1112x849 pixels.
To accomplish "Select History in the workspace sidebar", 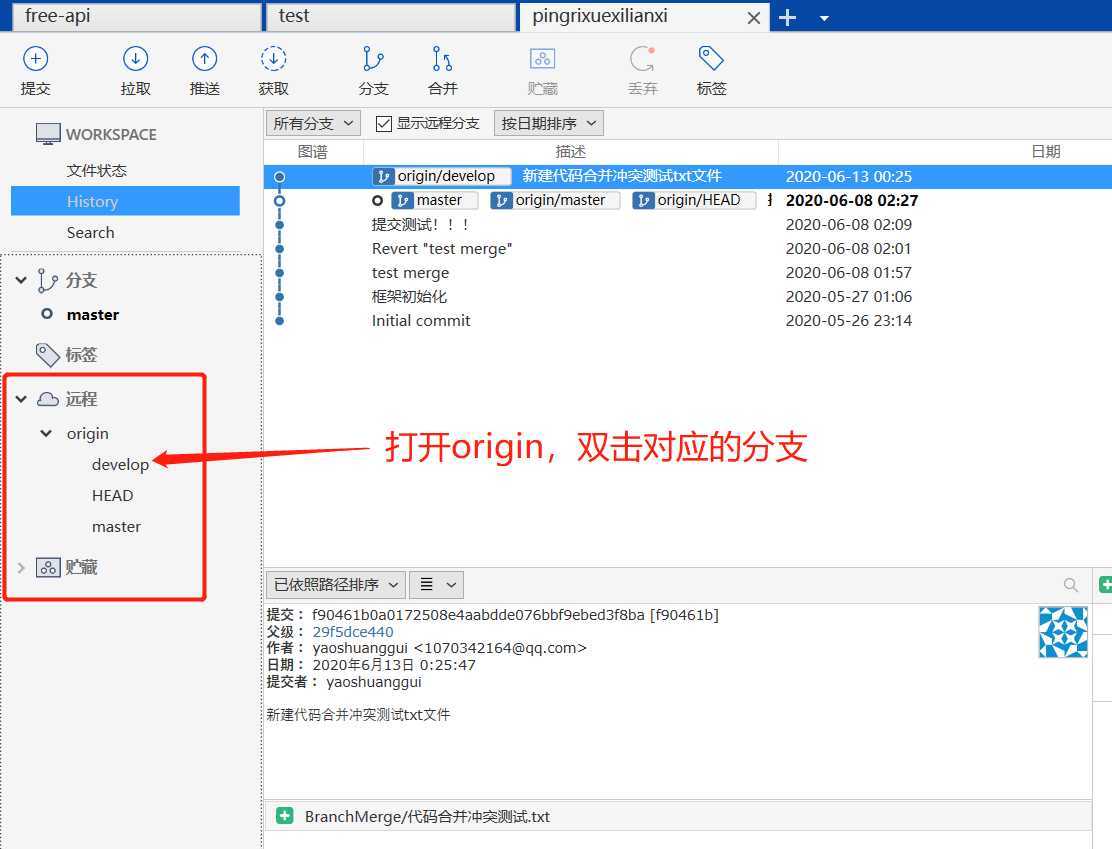I will tap(126, 201).
